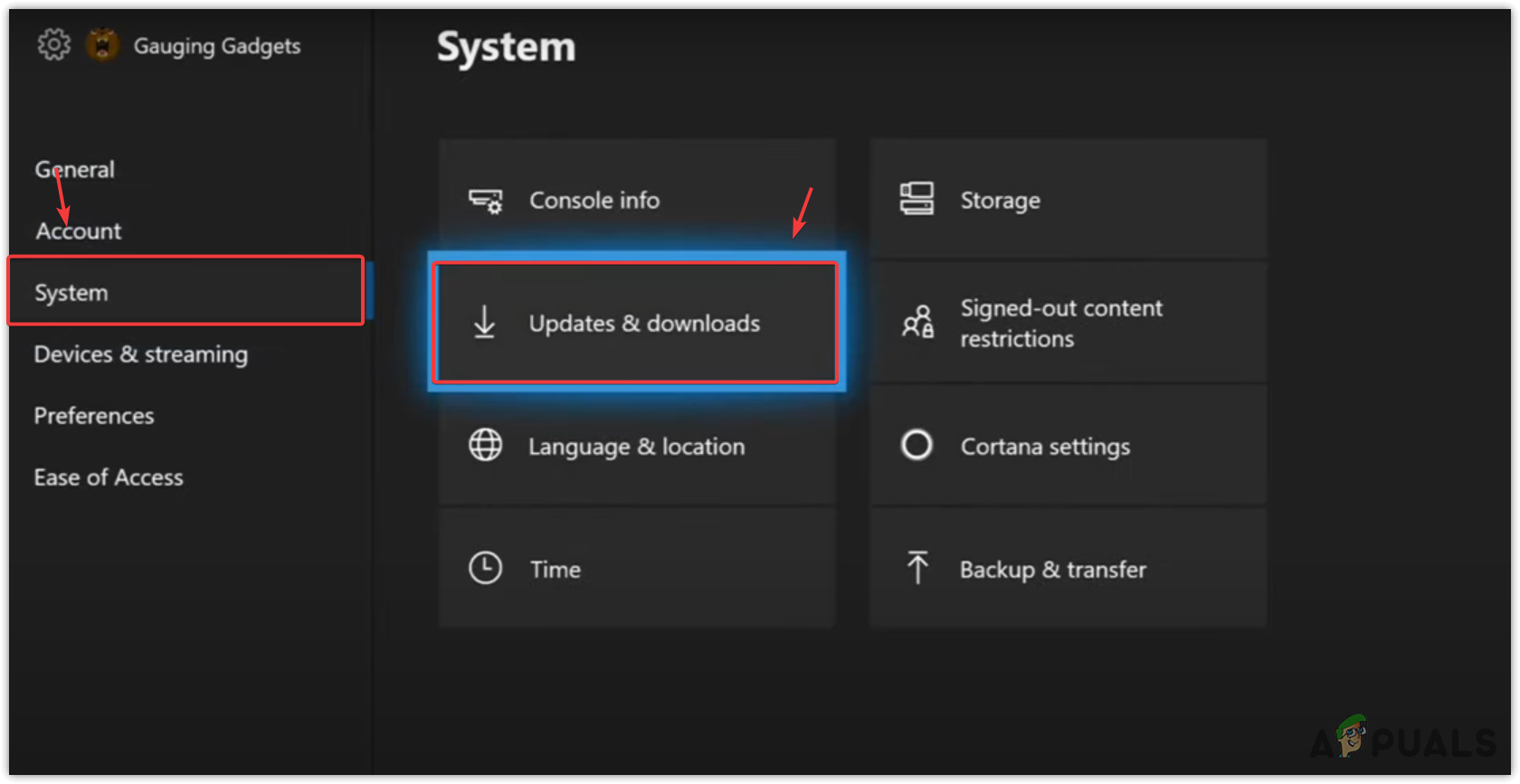
Task: Click the Gauging Gadgets profile name
Action: click(x=217, y=46)
